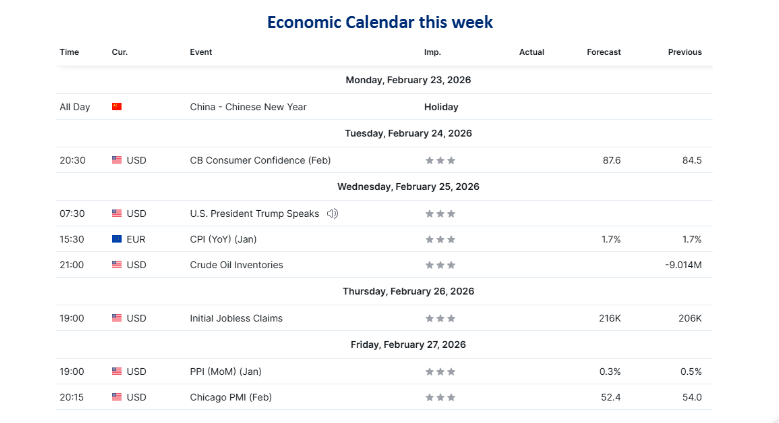Image resolution: width=779 pixels, height=423 pixels.
Task: Click importance stars for CPI (YoY) row
Action: (x=440, y=239)
